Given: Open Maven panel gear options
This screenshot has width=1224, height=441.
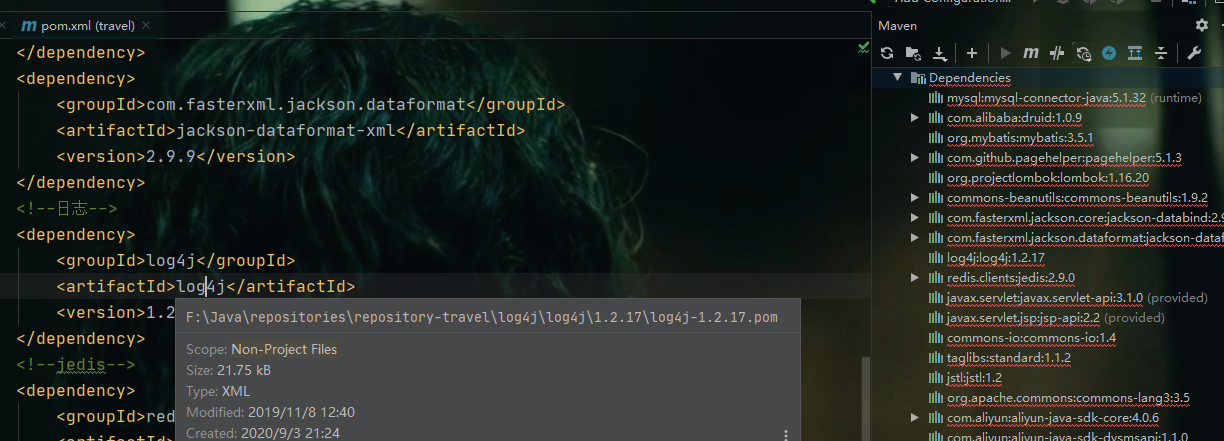Looking at the screenshot, I should (1202, 25).
